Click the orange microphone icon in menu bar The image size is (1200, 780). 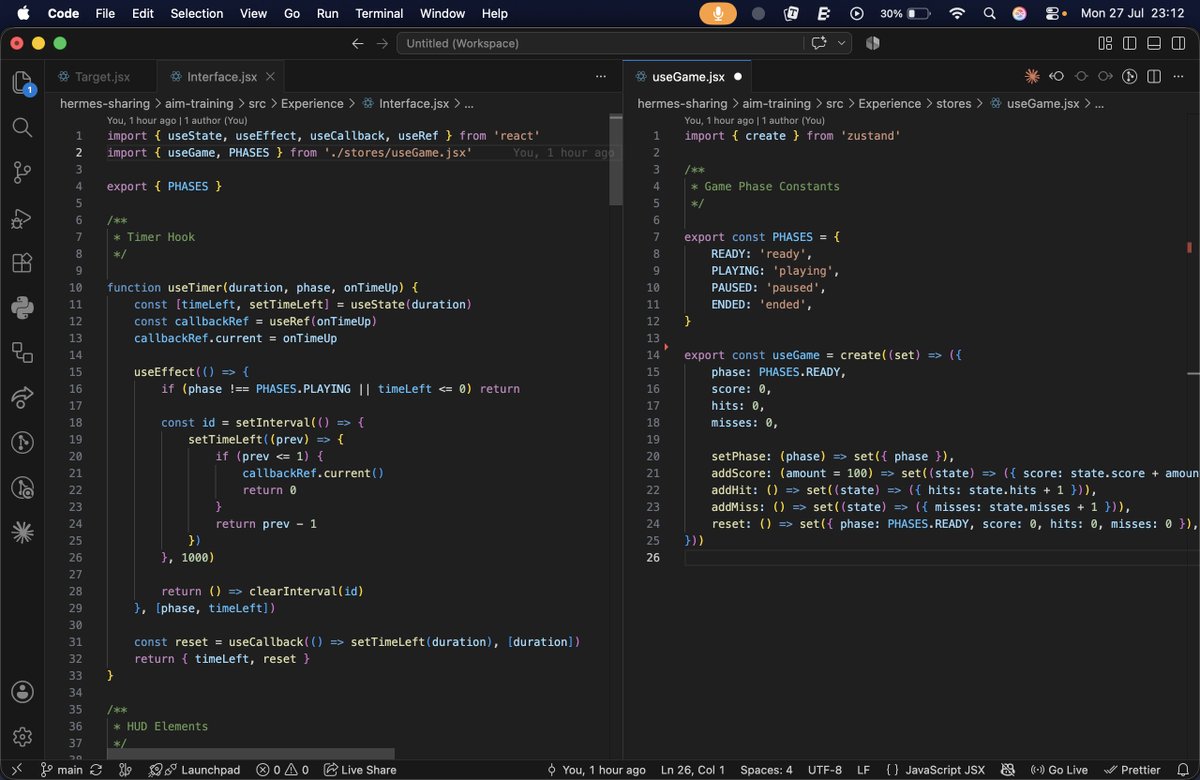tap(717, 13)
